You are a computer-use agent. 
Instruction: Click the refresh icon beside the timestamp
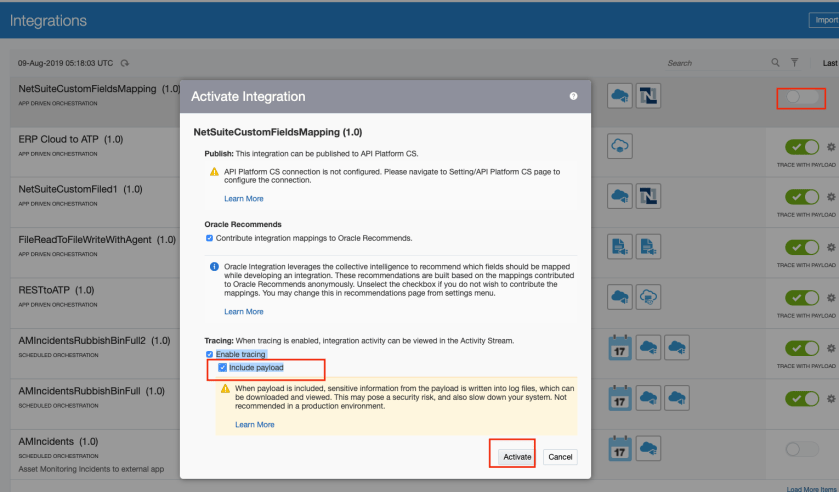[125, 63]
